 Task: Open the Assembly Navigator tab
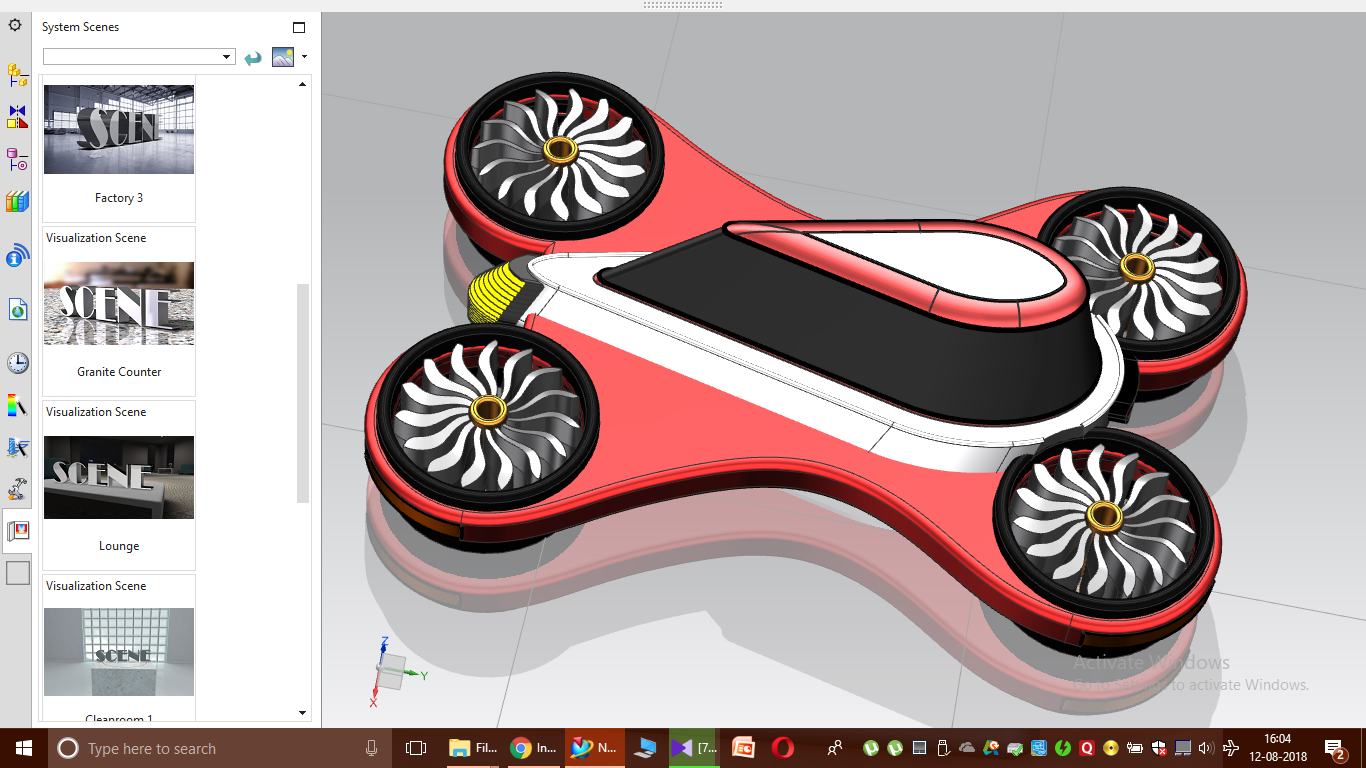click(17, 74)
